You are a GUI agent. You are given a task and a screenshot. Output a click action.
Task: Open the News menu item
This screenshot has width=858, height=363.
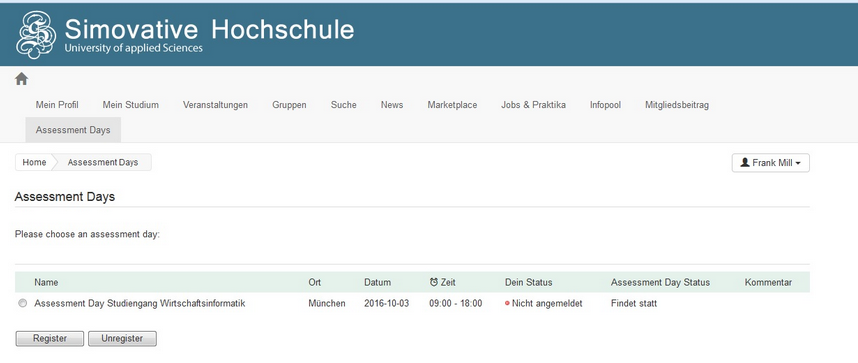pyautogui.click(x=392, y=105)
